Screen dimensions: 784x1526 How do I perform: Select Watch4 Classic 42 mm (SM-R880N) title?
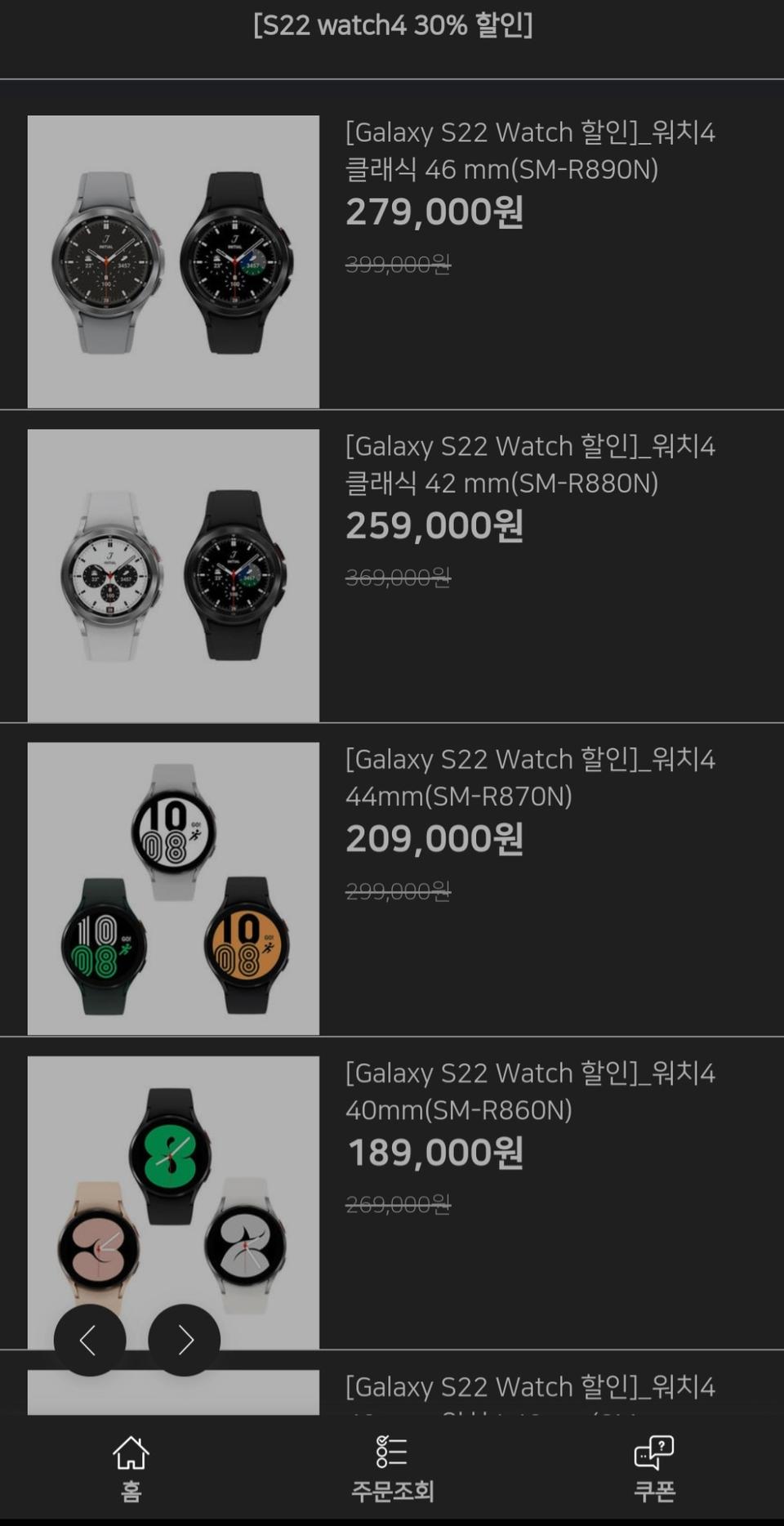(x=530, y=464)
